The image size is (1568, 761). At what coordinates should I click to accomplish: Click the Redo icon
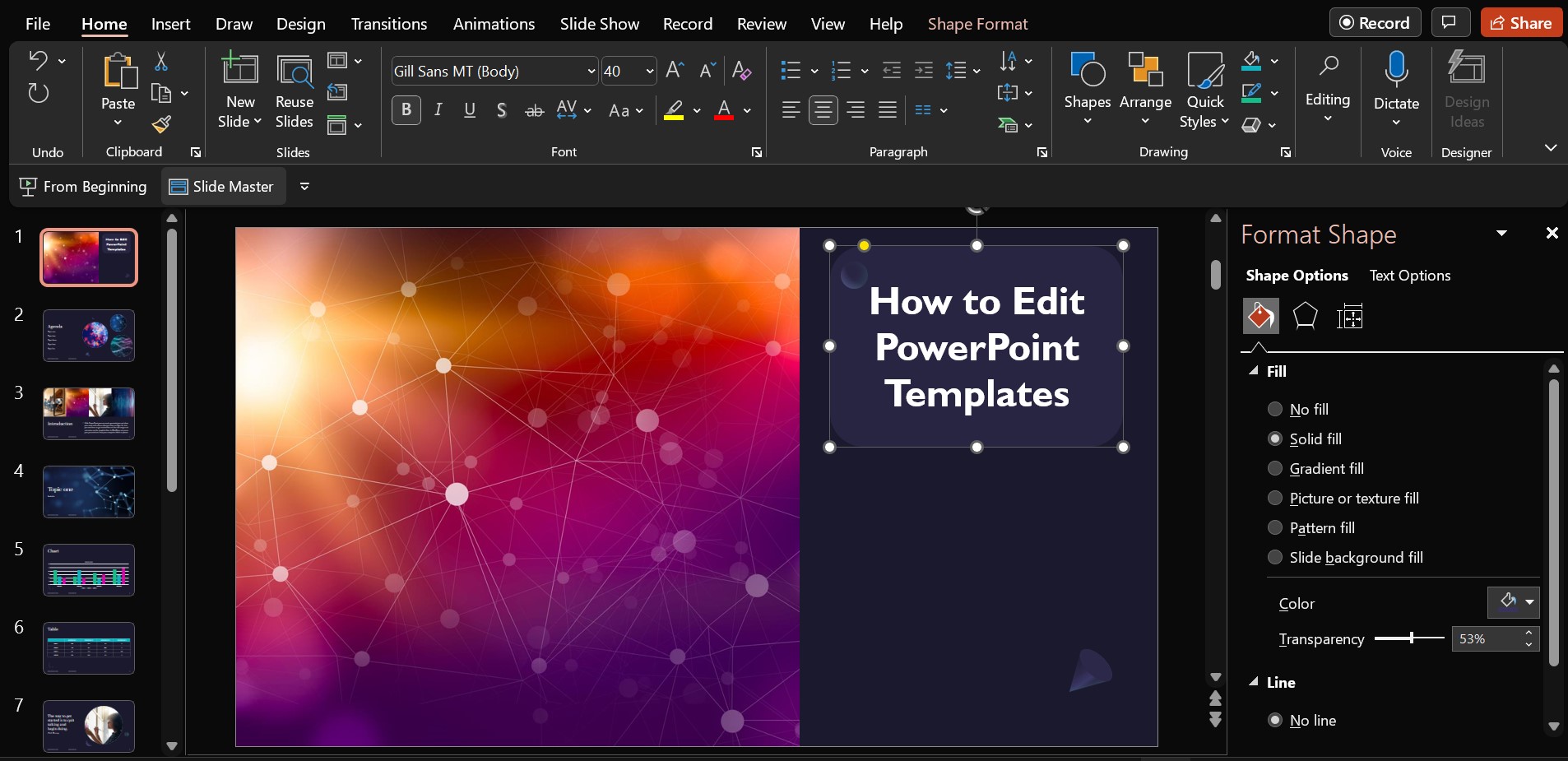[39, 92]
